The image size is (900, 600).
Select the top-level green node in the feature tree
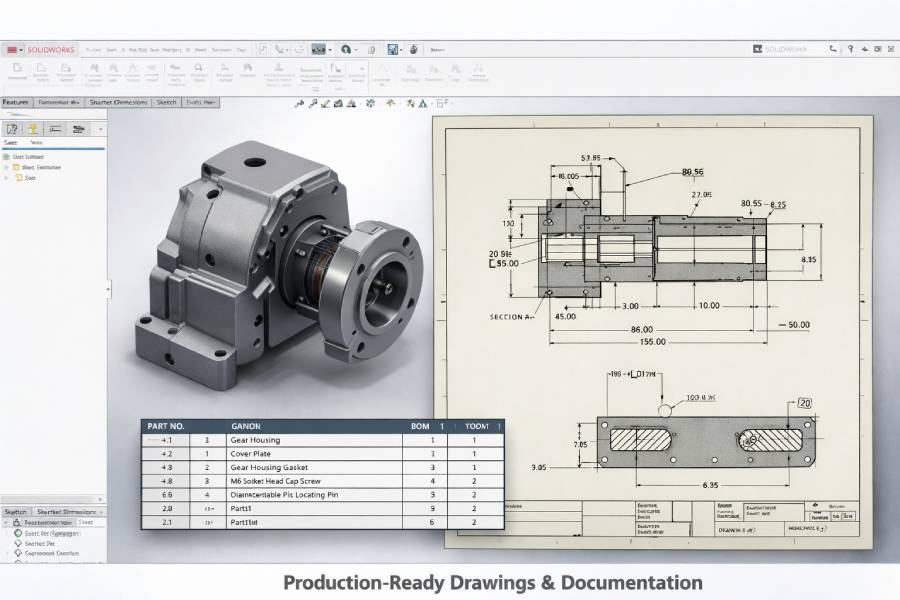[24, 157]
